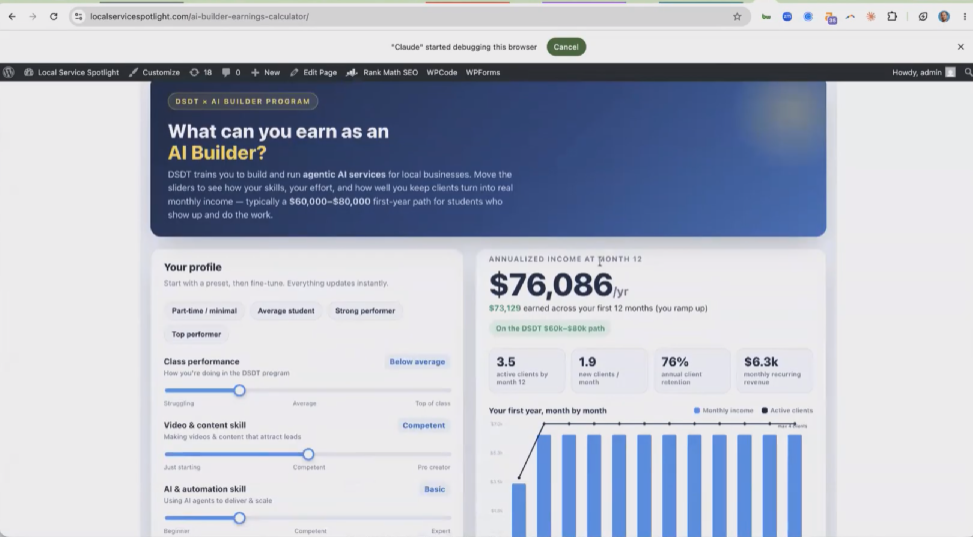This screenshot has height=537, width=973.
Task: Open the Chrome profile avatar icon
Action: point(943,17)
